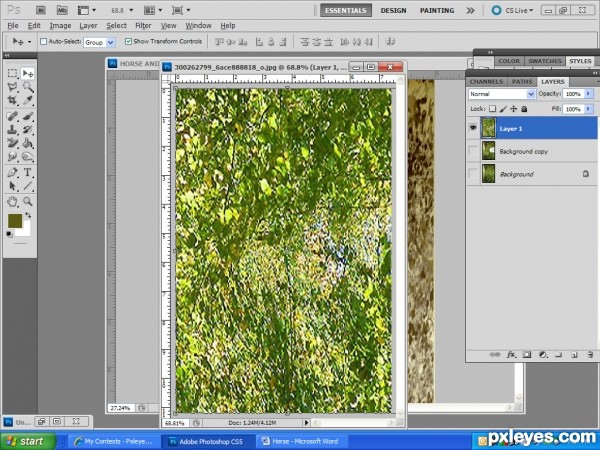Launch Bridge from the application bar
The width and height of the screenshot is (600, 450).
41,10
